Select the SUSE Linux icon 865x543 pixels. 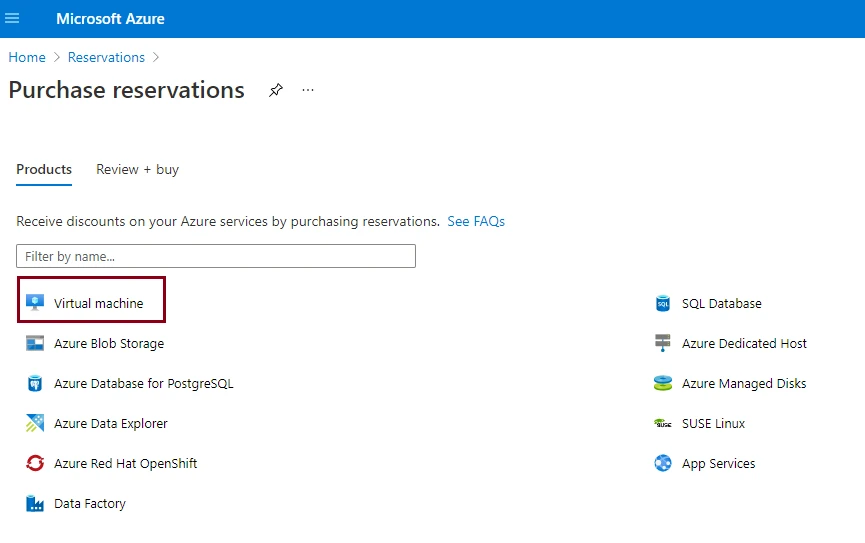click(x=663, y=423)
